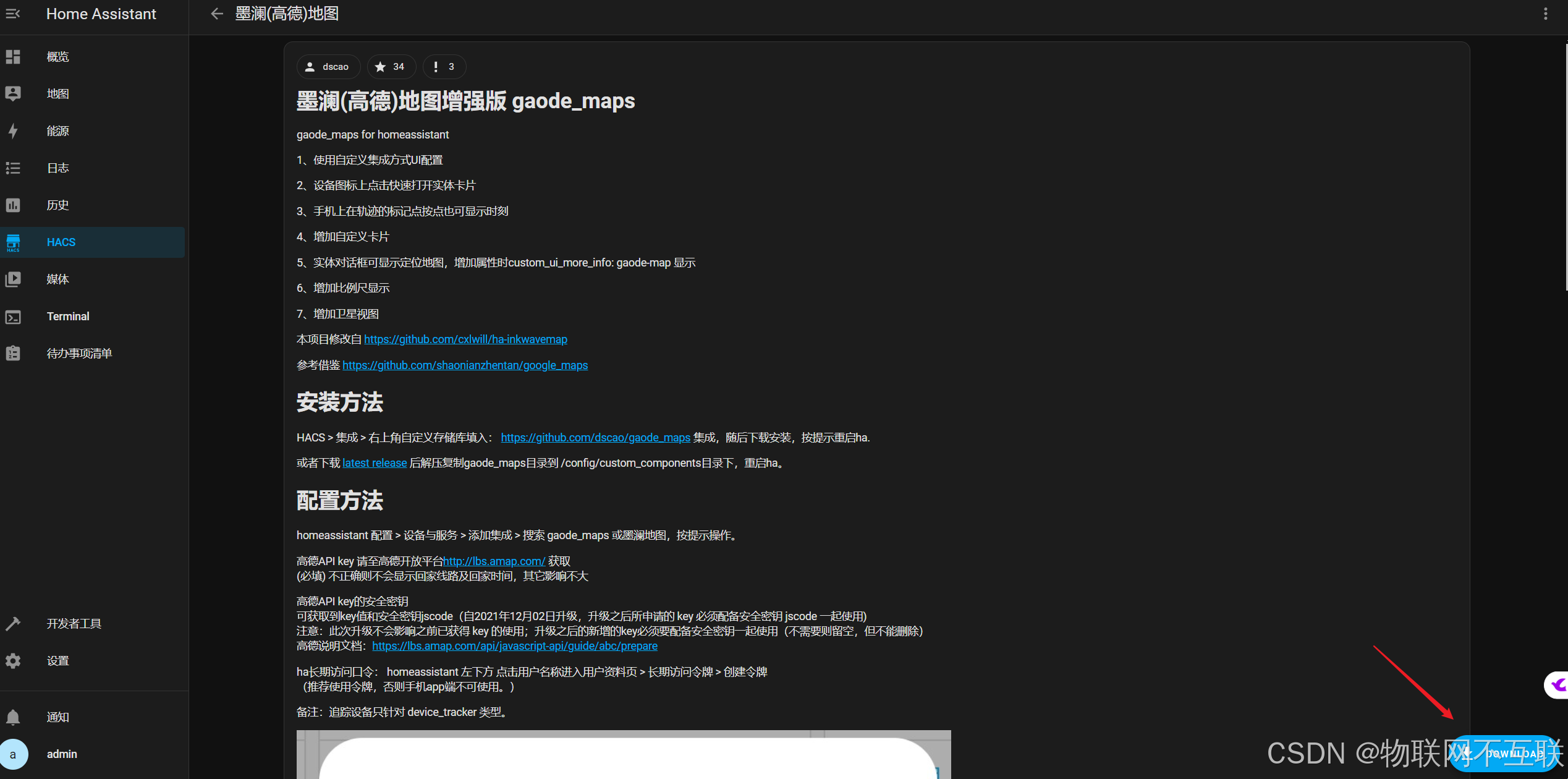The width and height of the screenshot is (1568, 779).
Task: Click the 34 stars chip
Action: tap(391, 67)
